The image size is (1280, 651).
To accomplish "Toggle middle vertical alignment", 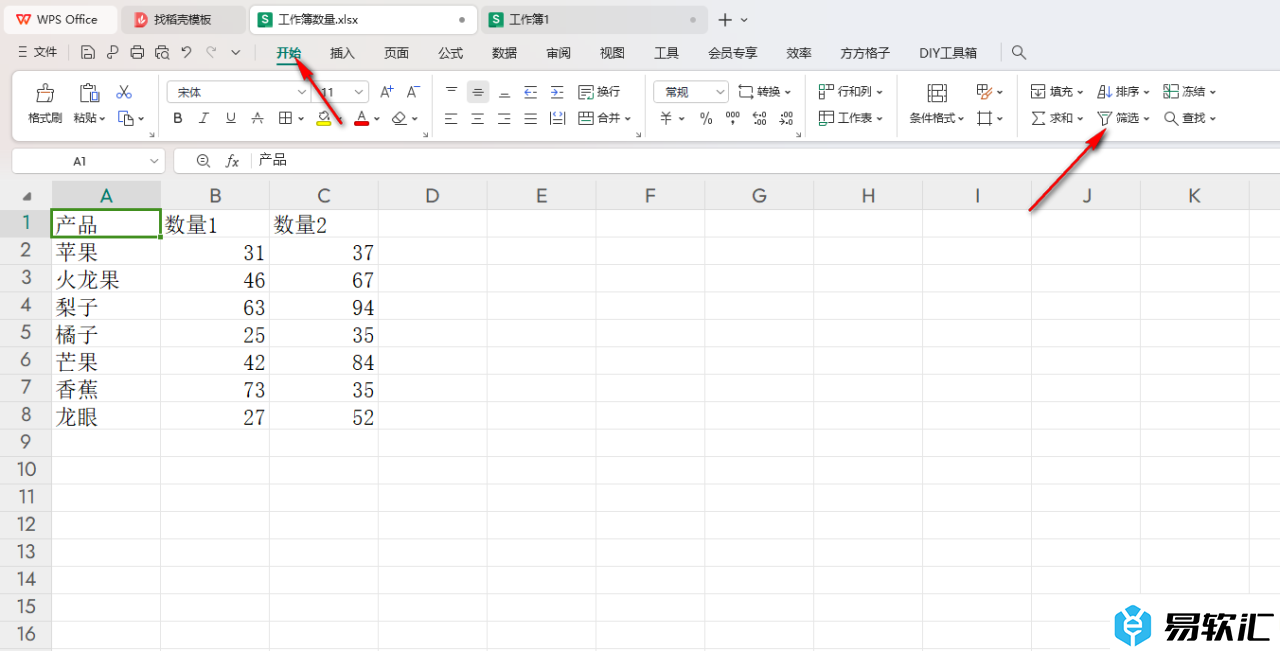I will pyautogui.click(x=478, y=92).
